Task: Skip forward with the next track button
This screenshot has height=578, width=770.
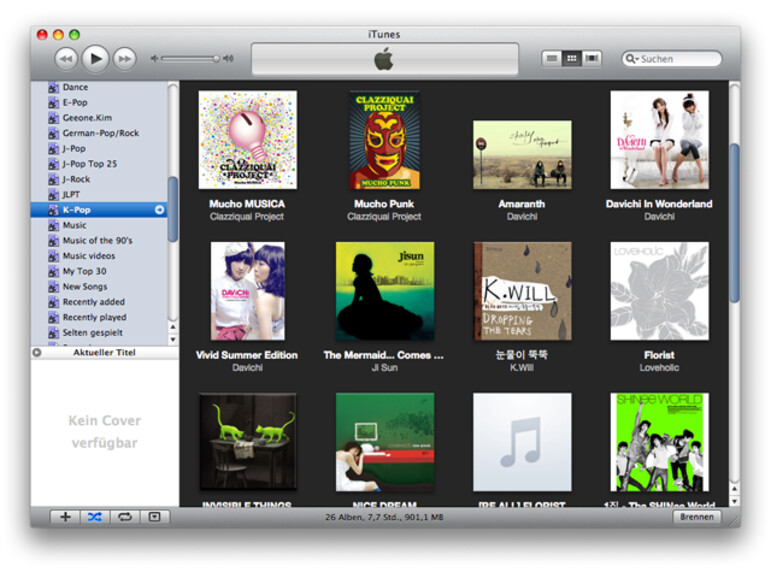Action: click(125, 59)
